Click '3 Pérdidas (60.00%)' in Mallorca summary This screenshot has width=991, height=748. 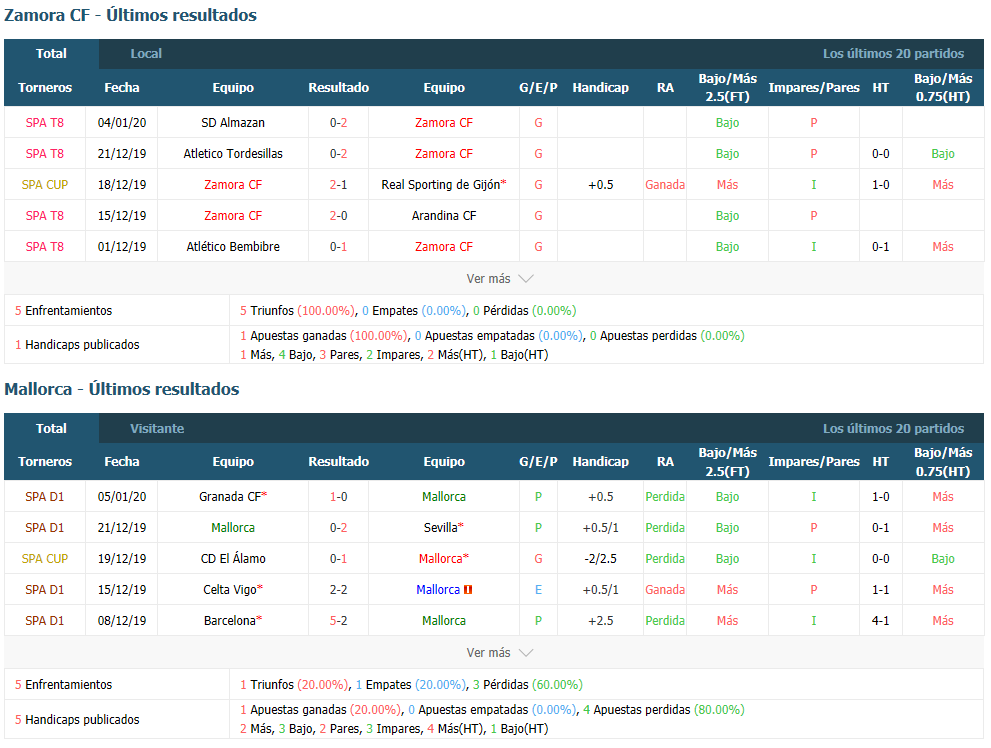tap(528, 685)
